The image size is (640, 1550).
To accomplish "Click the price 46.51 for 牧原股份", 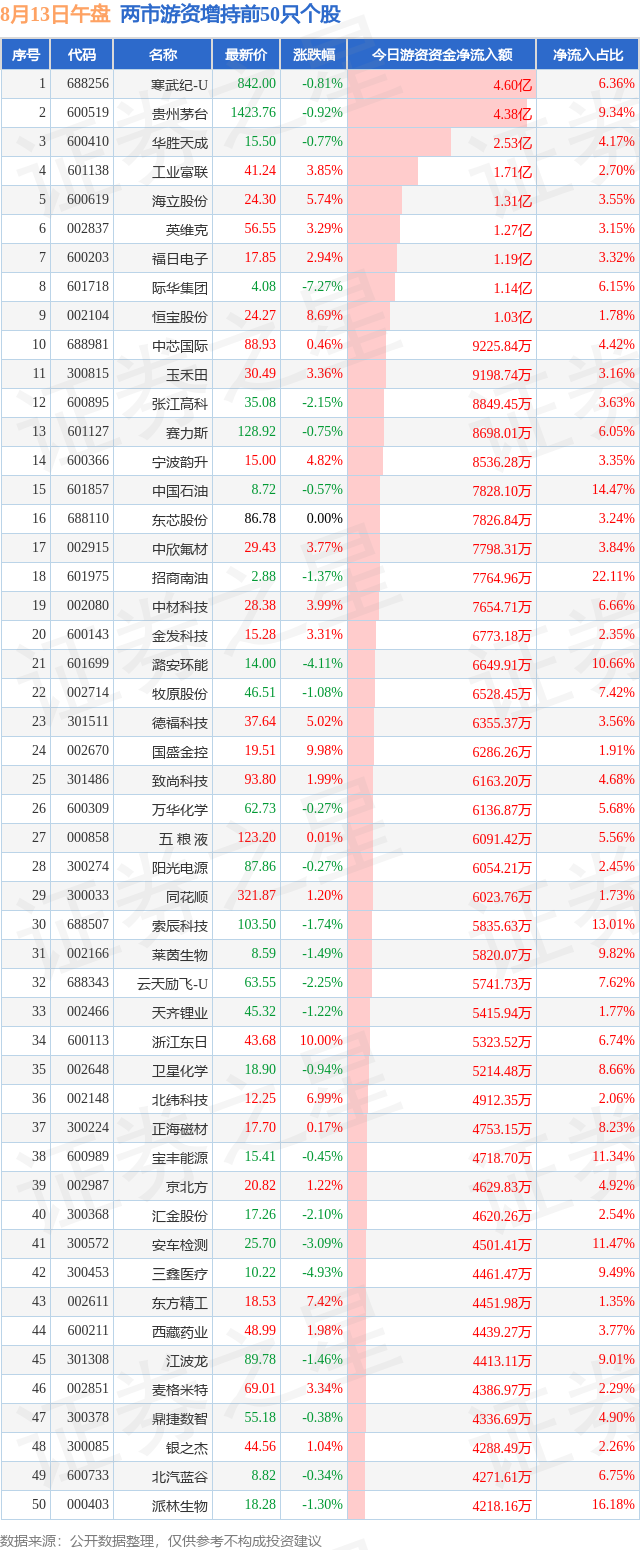I will (x=260, y=693).
